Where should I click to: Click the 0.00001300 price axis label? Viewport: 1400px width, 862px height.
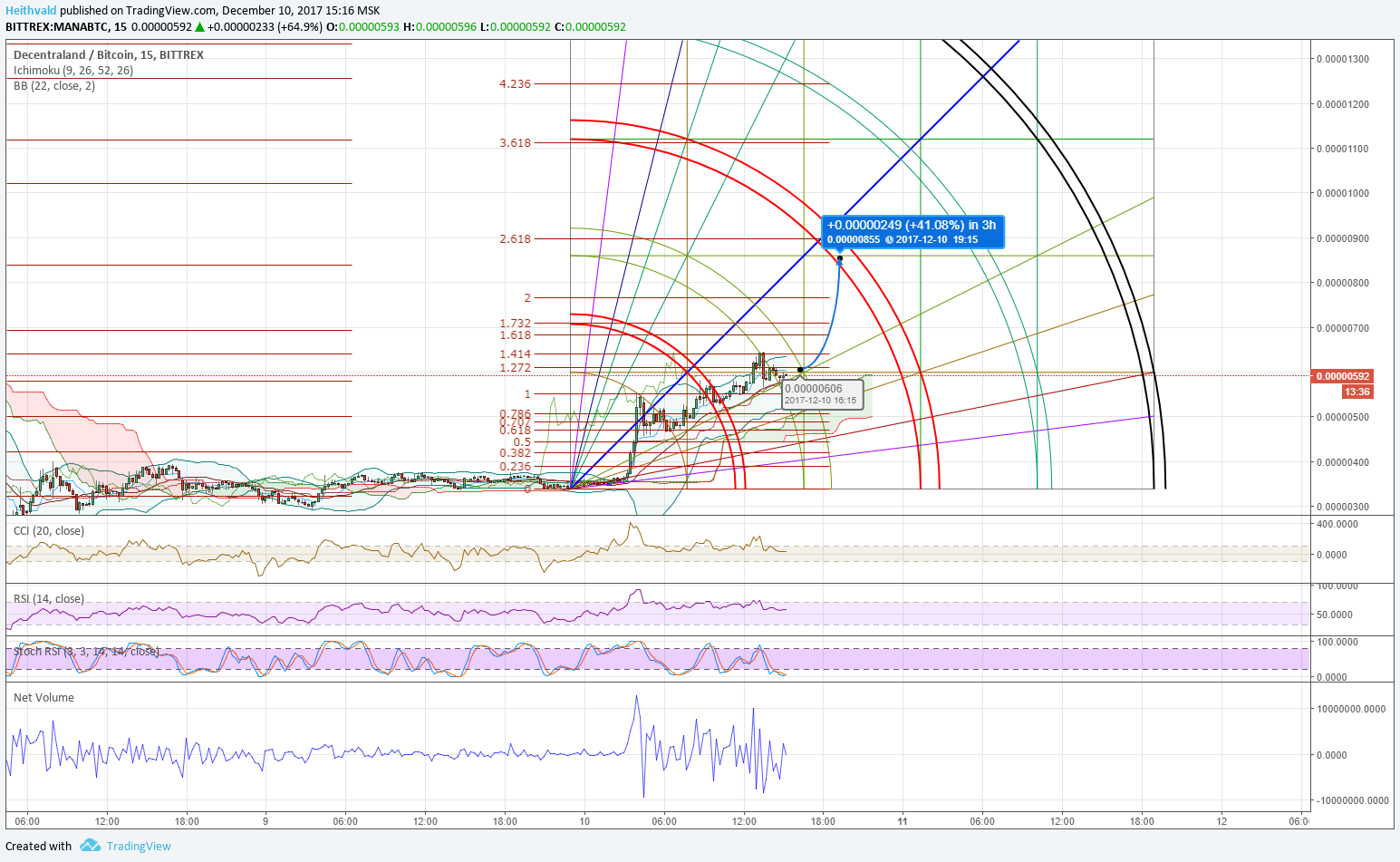[1343, 59]
